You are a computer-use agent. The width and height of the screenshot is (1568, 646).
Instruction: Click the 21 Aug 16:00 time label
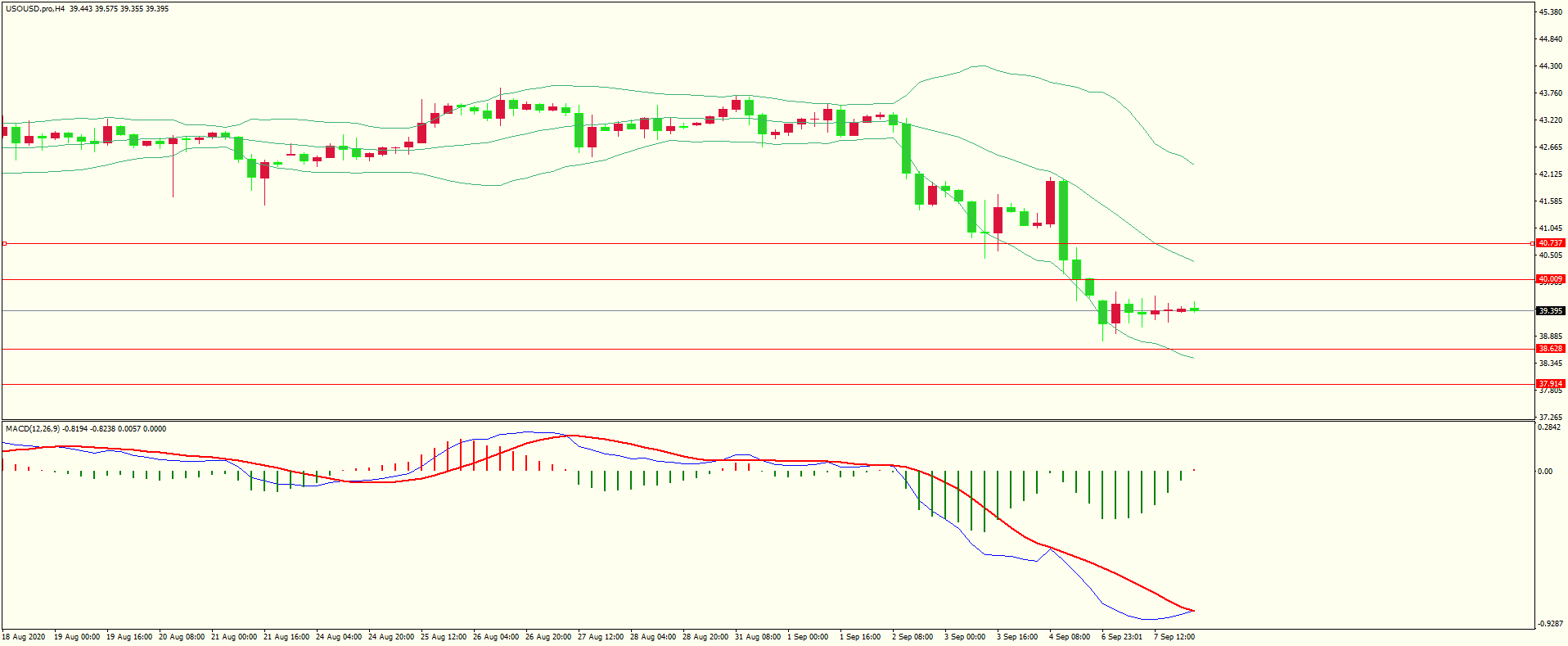coord(286,637)
